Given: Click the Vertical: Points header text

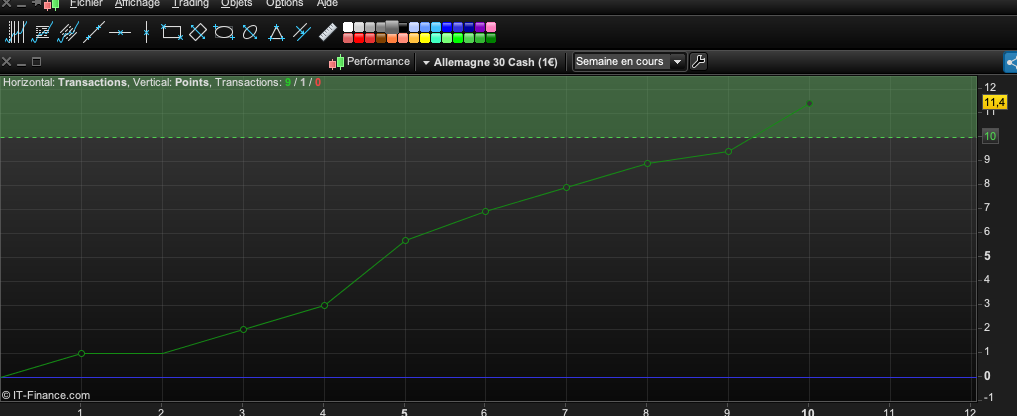Looking at the screenshot, I should (x=171, y=82).
